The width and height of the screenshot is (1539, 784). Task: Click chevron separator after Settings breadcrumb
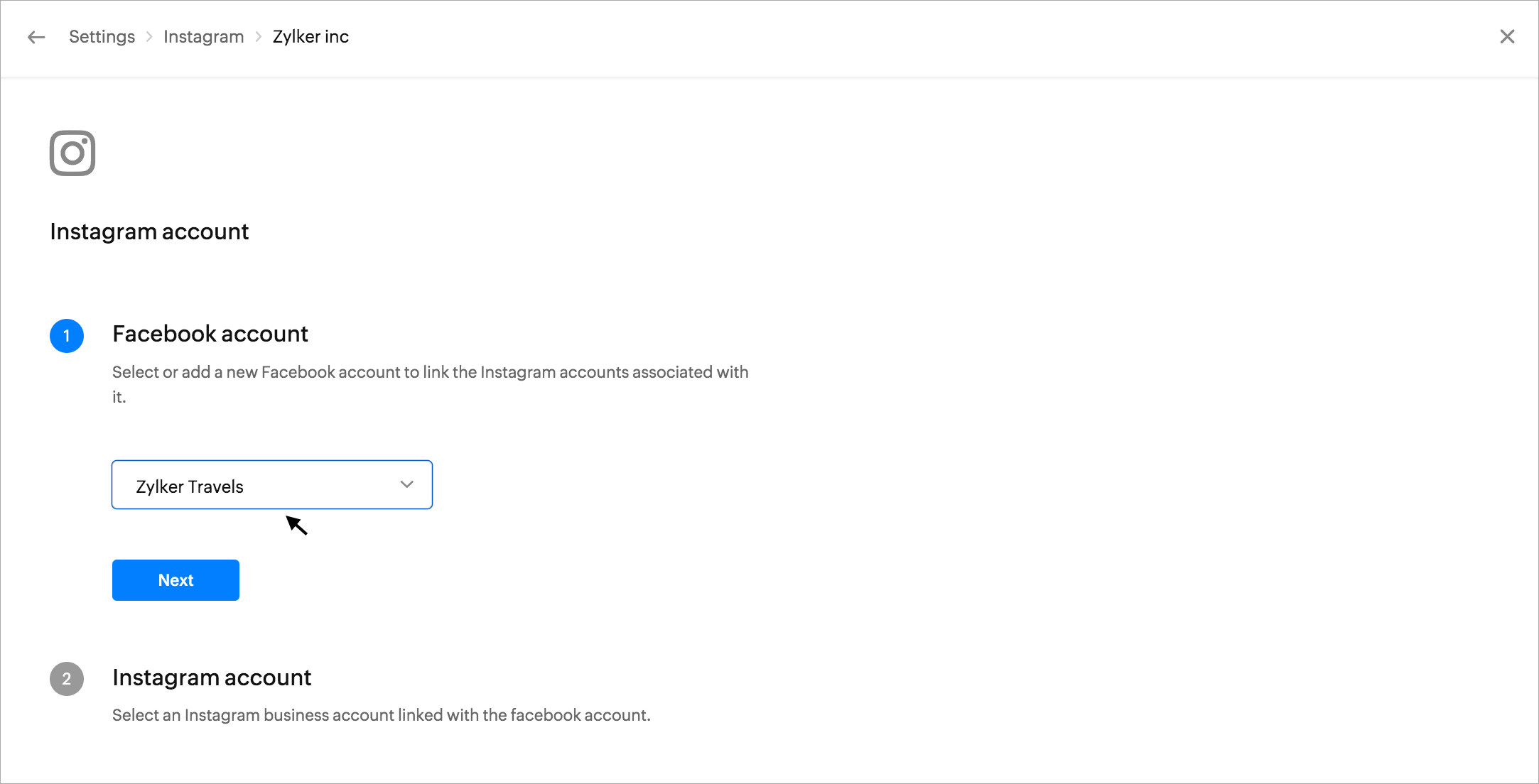tap(149, 37)
